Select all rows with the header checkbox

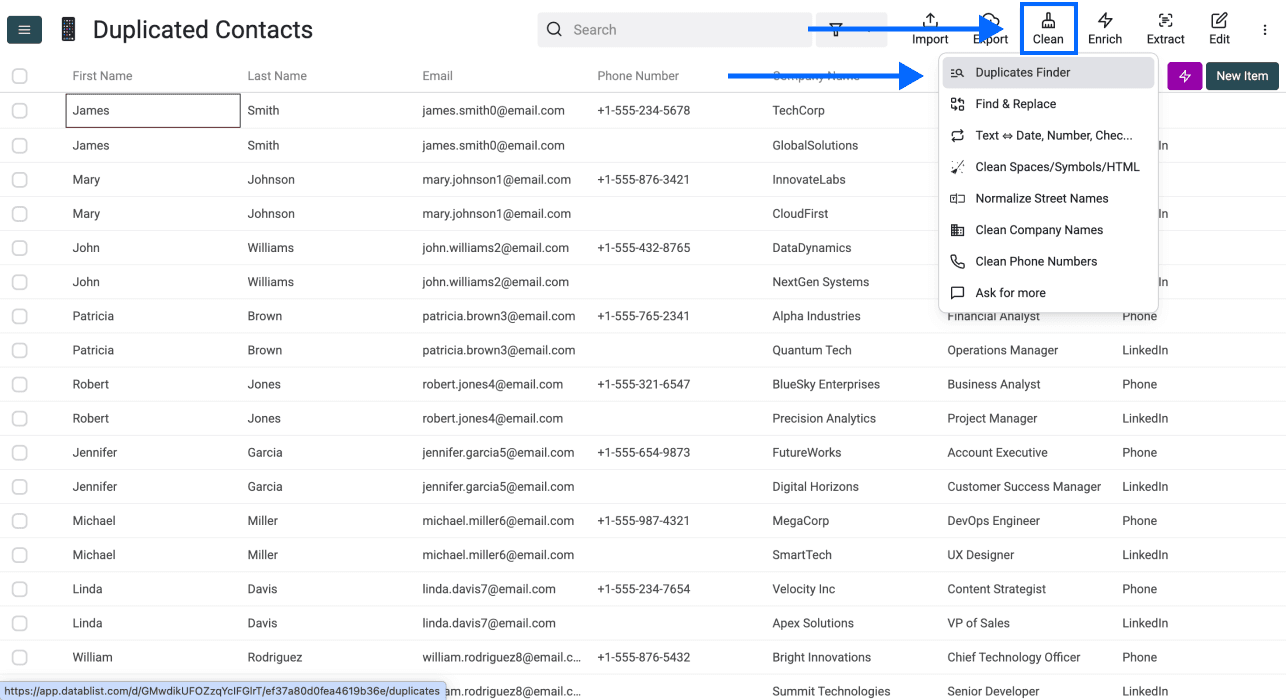19,75
